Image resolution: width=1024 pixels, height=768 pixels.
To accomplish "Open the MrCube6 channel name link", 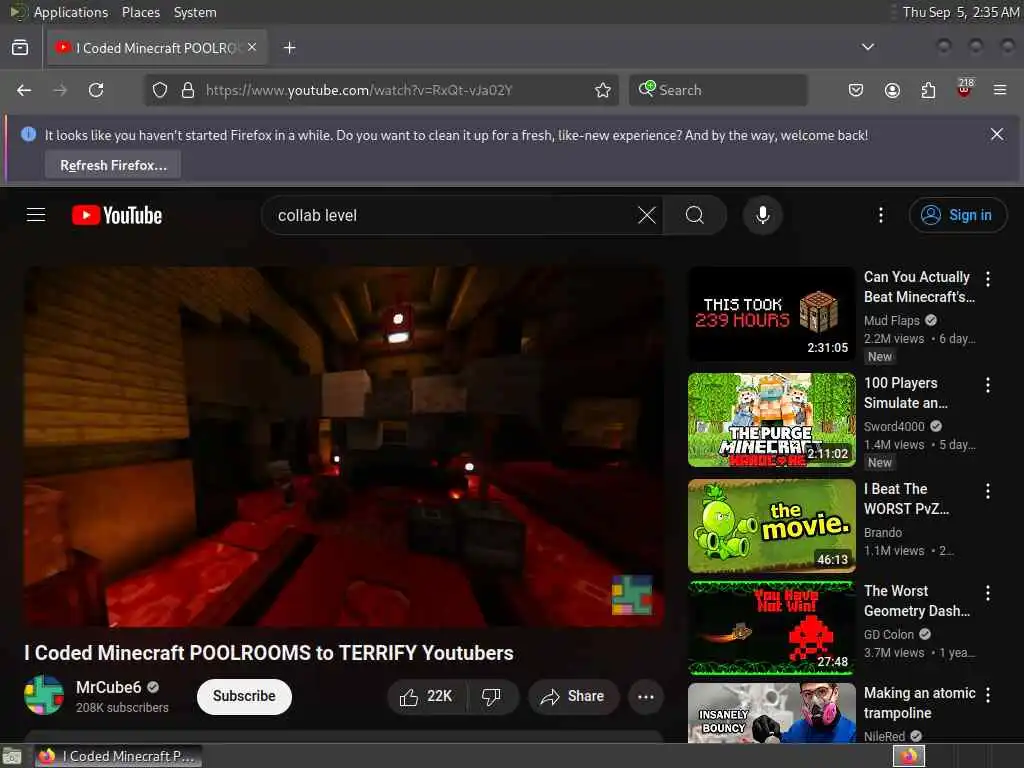I will coord(108,687).
